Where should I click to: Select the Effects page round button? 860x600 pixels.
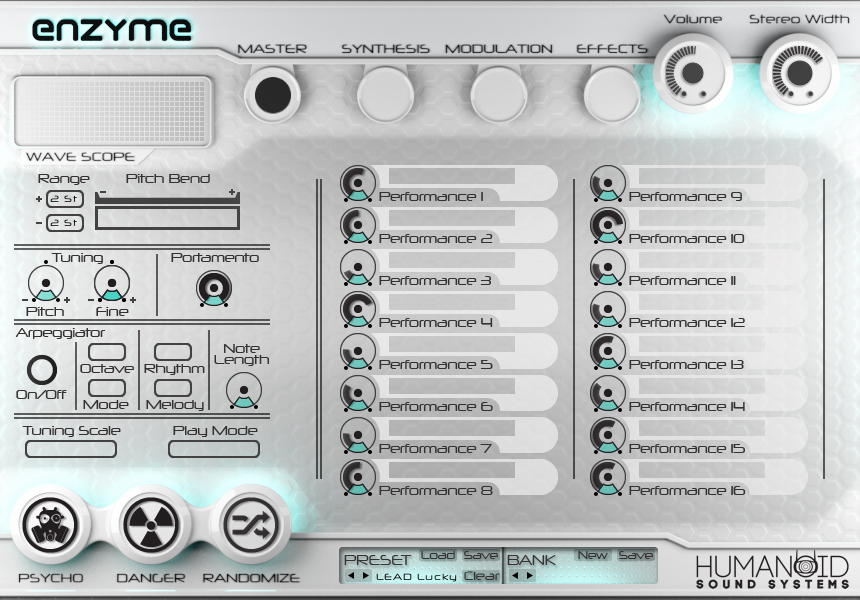611,94
